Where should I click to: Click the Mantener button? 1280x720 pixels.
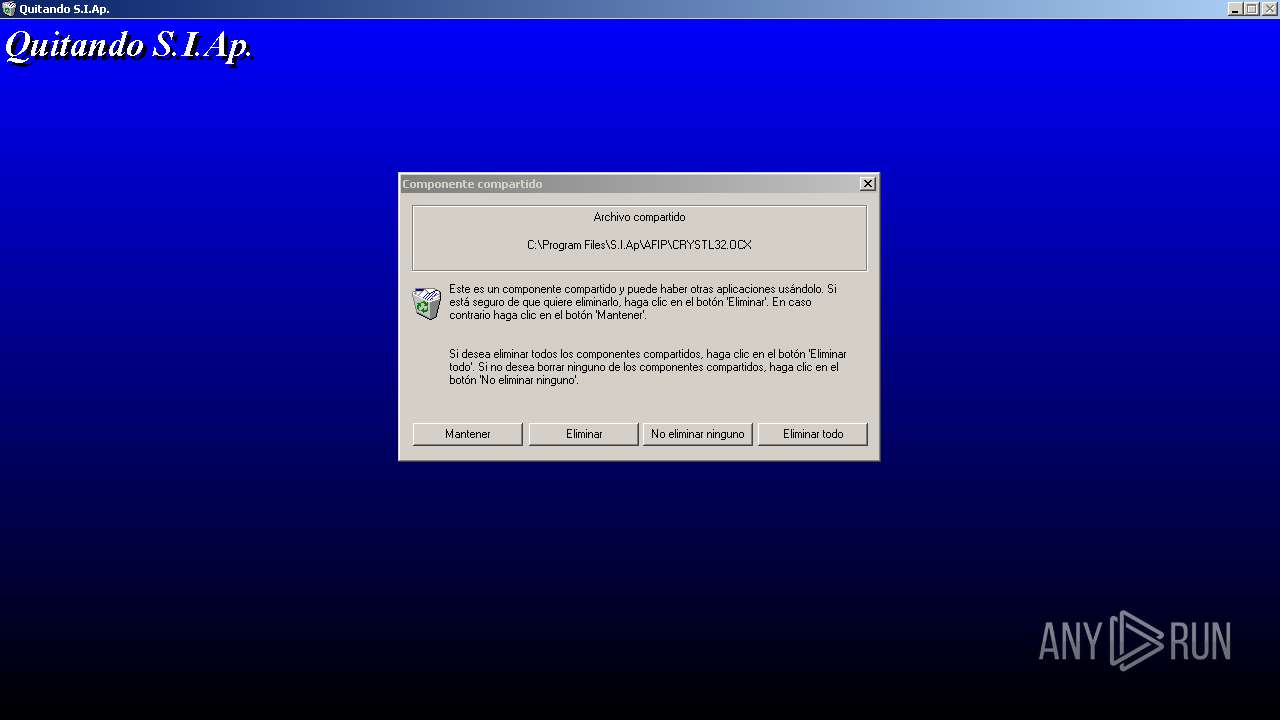[467, 434]
